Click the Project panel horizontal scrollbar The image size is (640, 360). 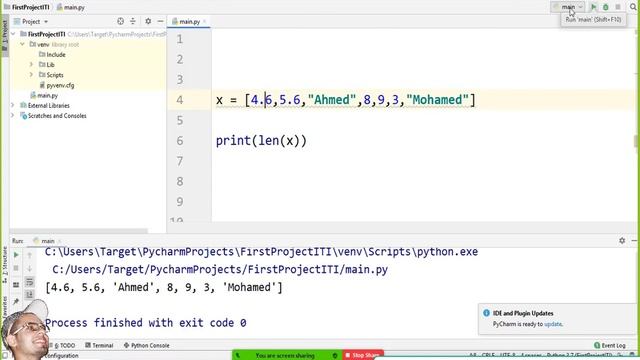click(78, 231)
